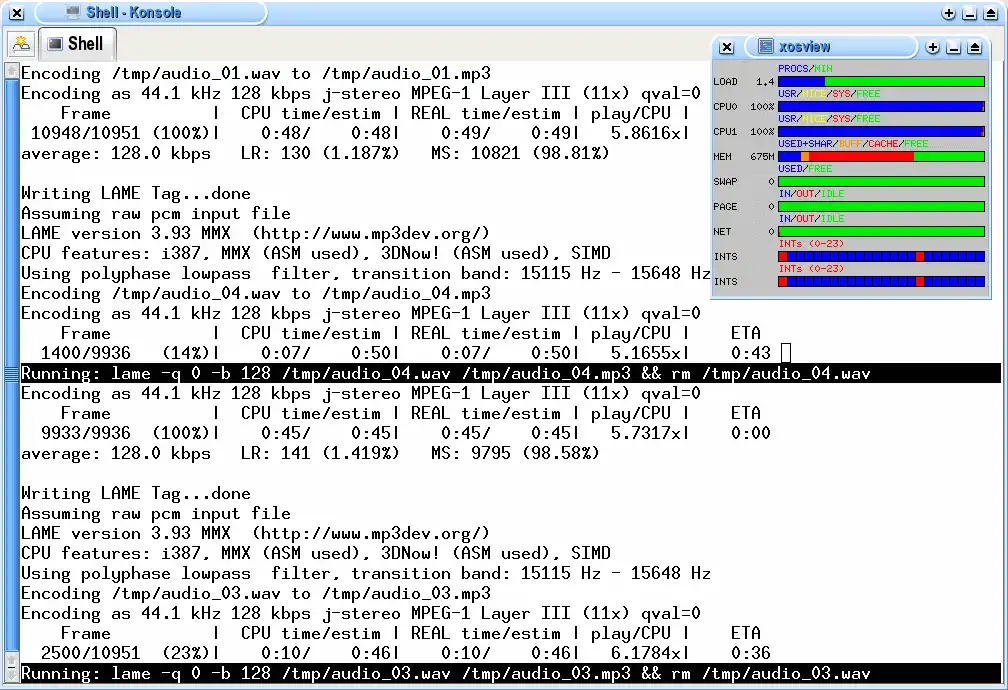Viewport: 1008px width, 690px height.
Task: Click the 'Running: lame' line for audio_03.wav
Action: tap(510, 673)
